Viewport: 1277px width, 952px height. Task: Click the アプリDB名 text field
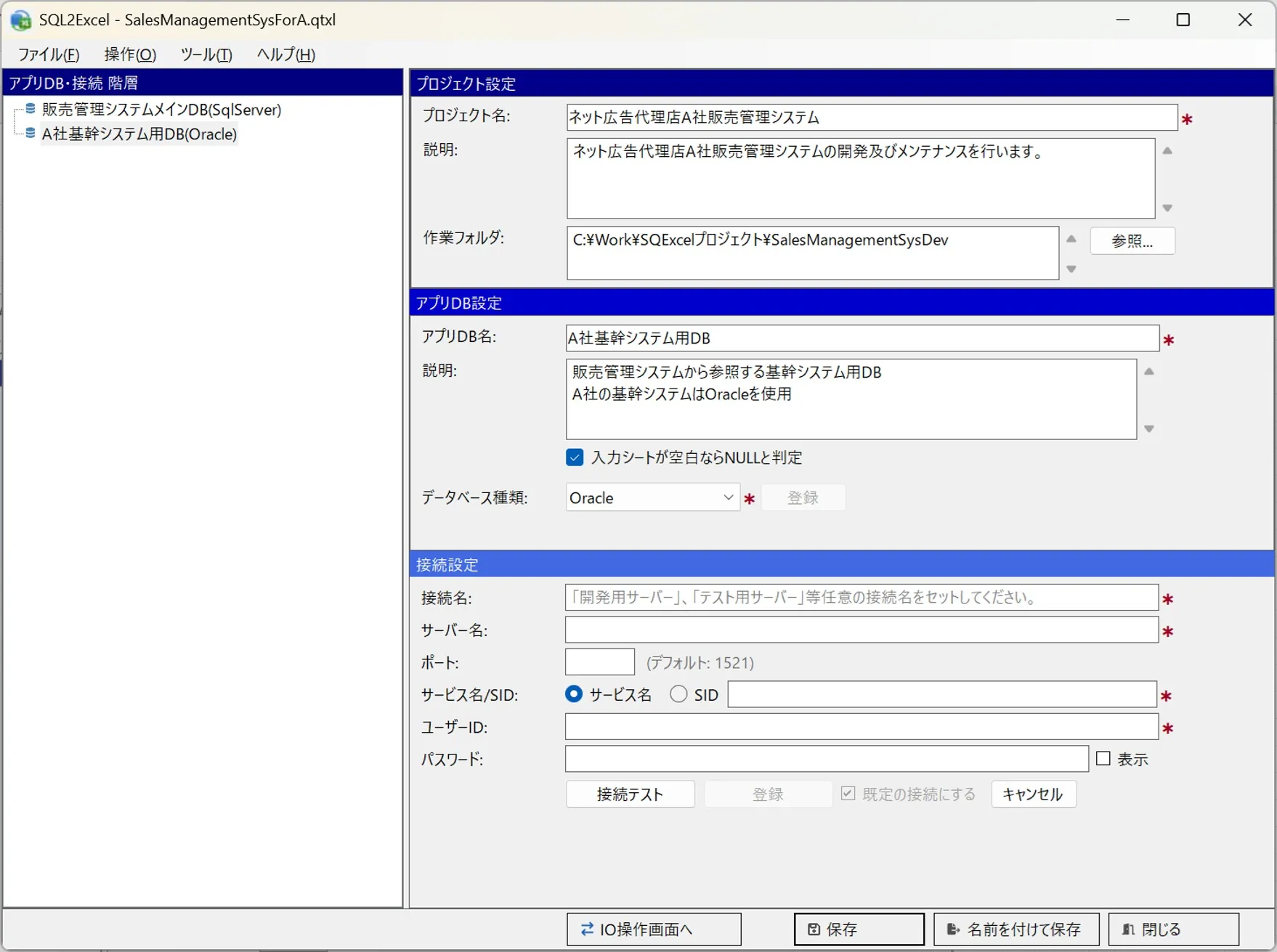862,338
